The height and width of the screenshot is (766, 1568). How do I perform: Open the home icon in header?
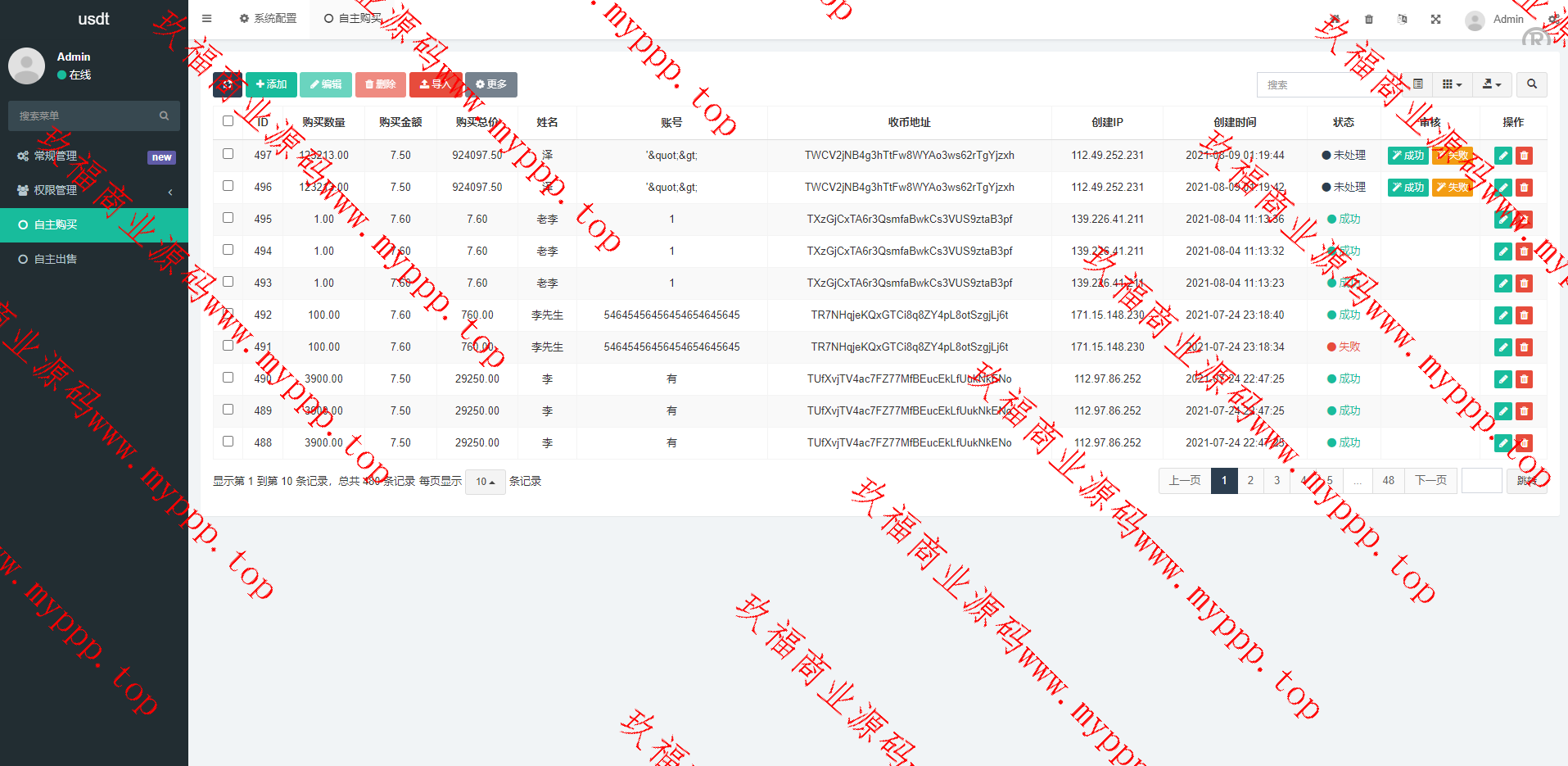click(1335, 19)
